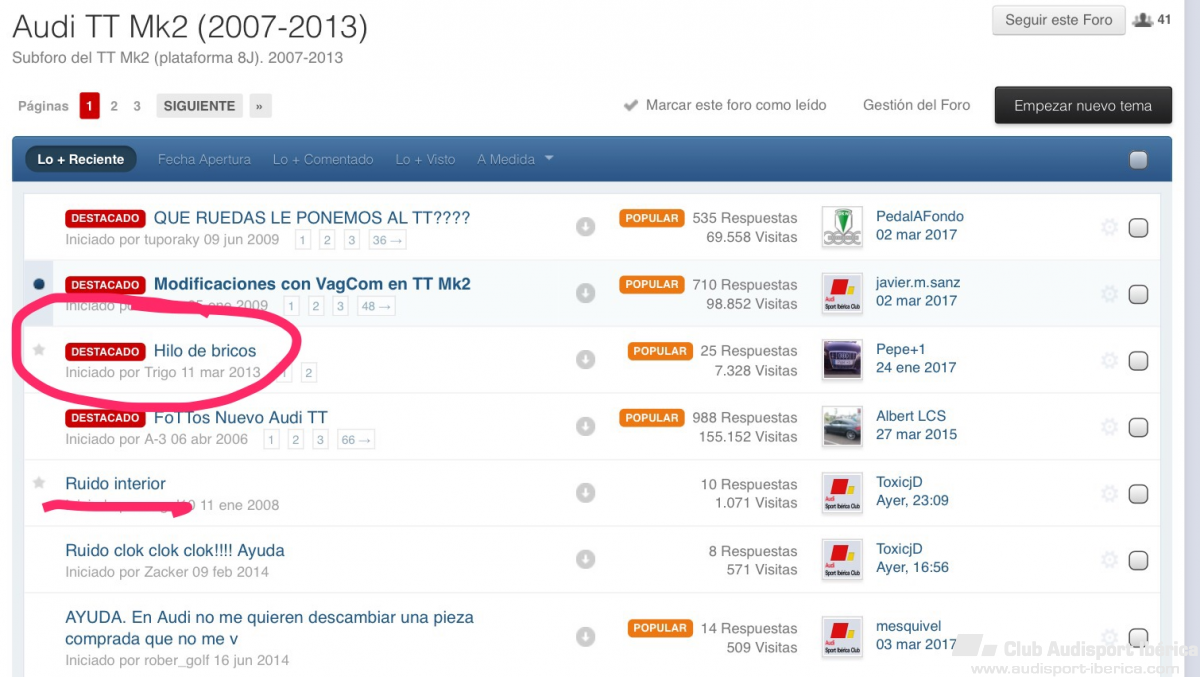This screenshot has height=677, width=1200.
Task: View PedalAFondo avatar thumbnail
Action: [842, 227]
